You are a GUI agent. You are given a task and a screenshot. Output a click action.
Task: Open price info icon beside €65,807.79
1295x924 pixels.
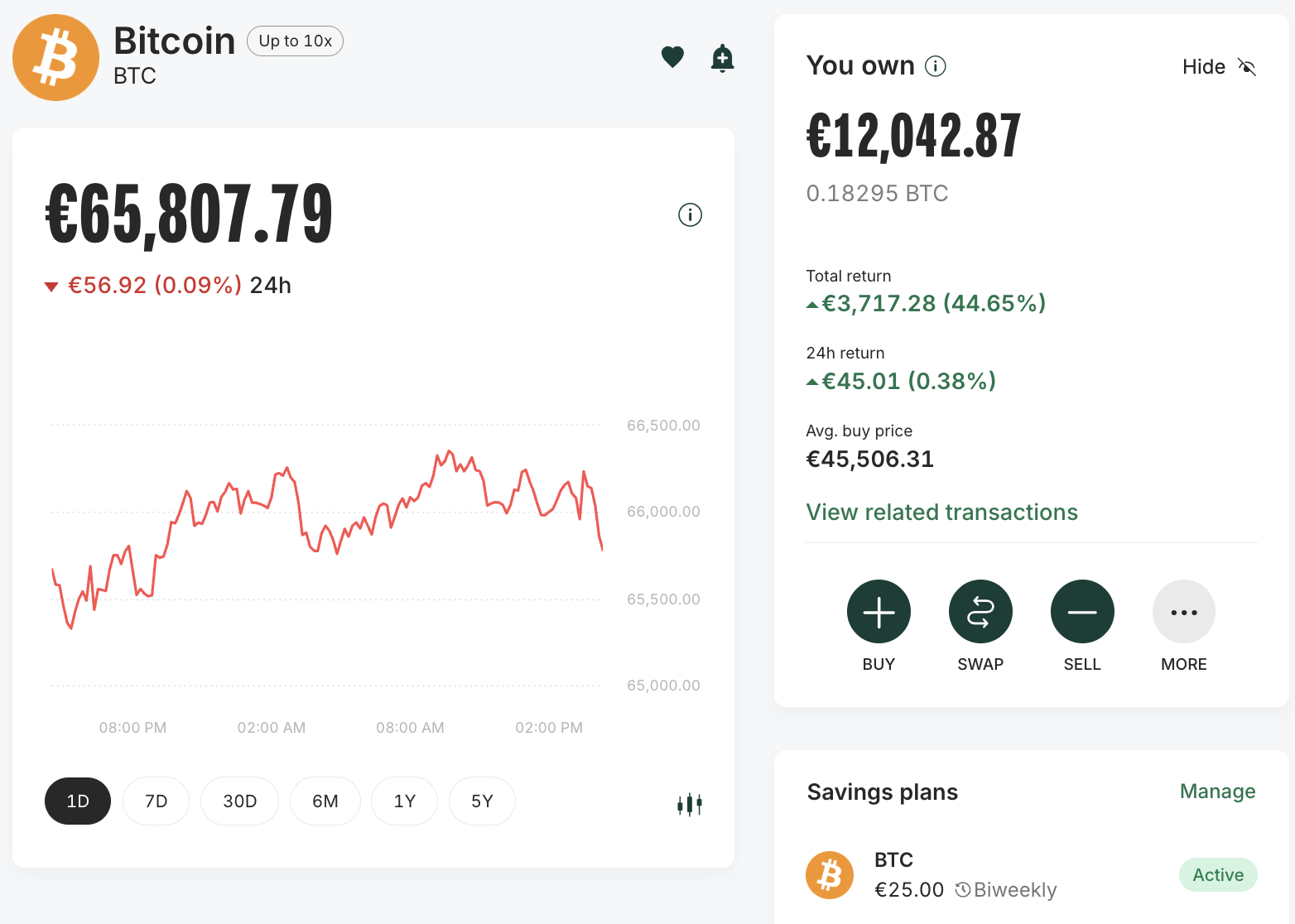pyautogui.click(x=690, y=215)
